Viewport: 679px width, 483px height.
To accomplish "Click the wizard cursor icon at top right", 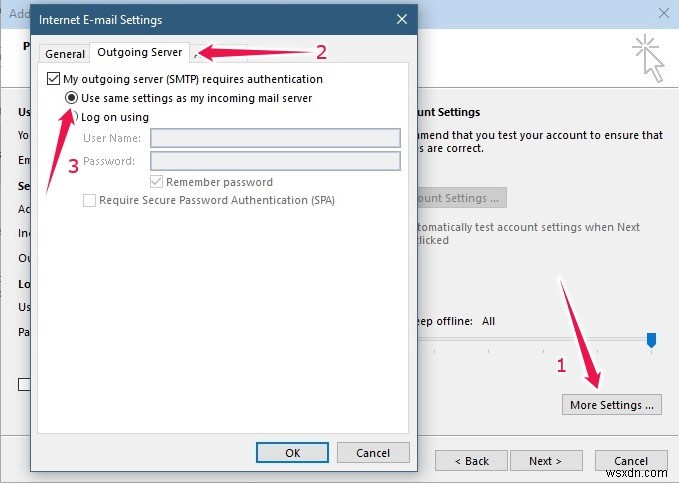I will pyautogui.click(x=647, y=58).
